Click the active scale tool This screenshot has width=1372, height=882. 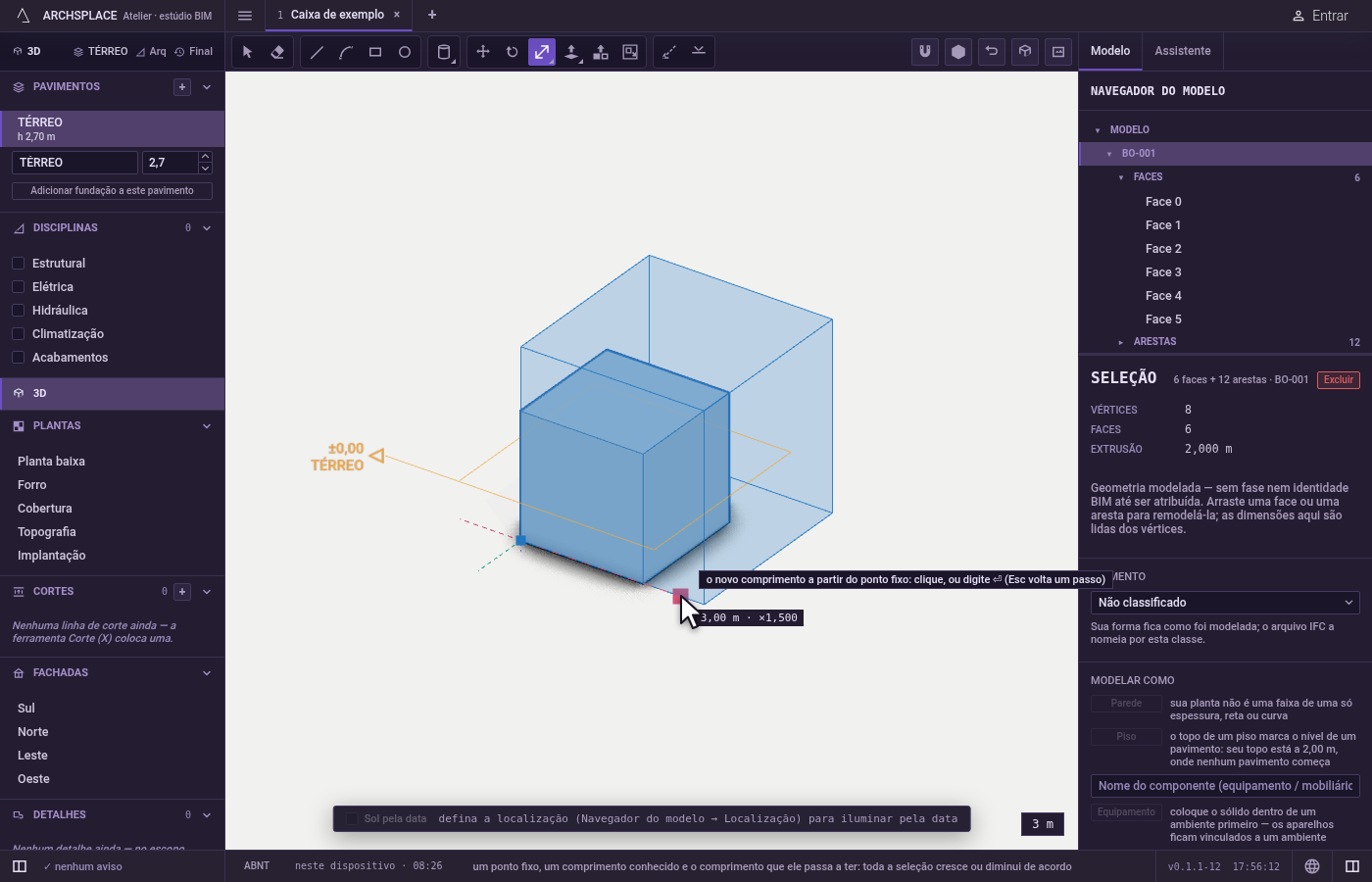tap(542, 52)
